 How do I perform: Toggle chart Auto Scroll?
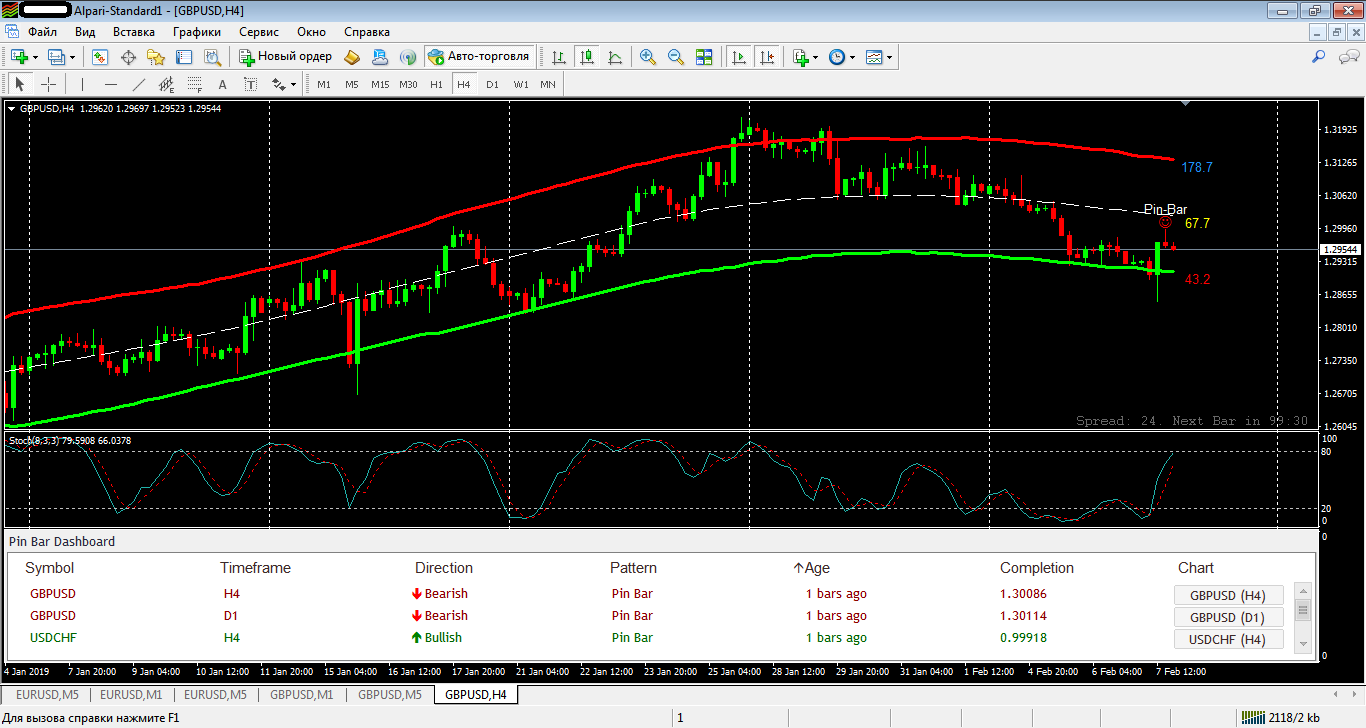point(739,57)
